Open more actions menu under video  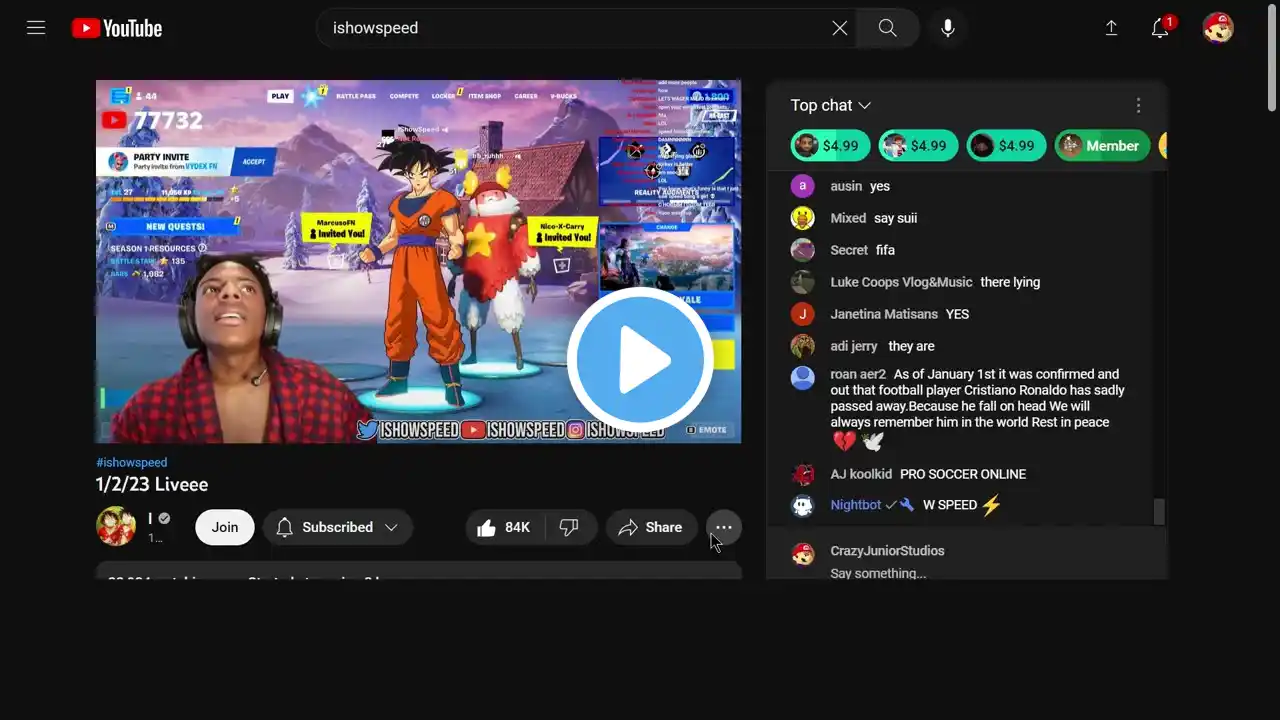coord(724,527)
